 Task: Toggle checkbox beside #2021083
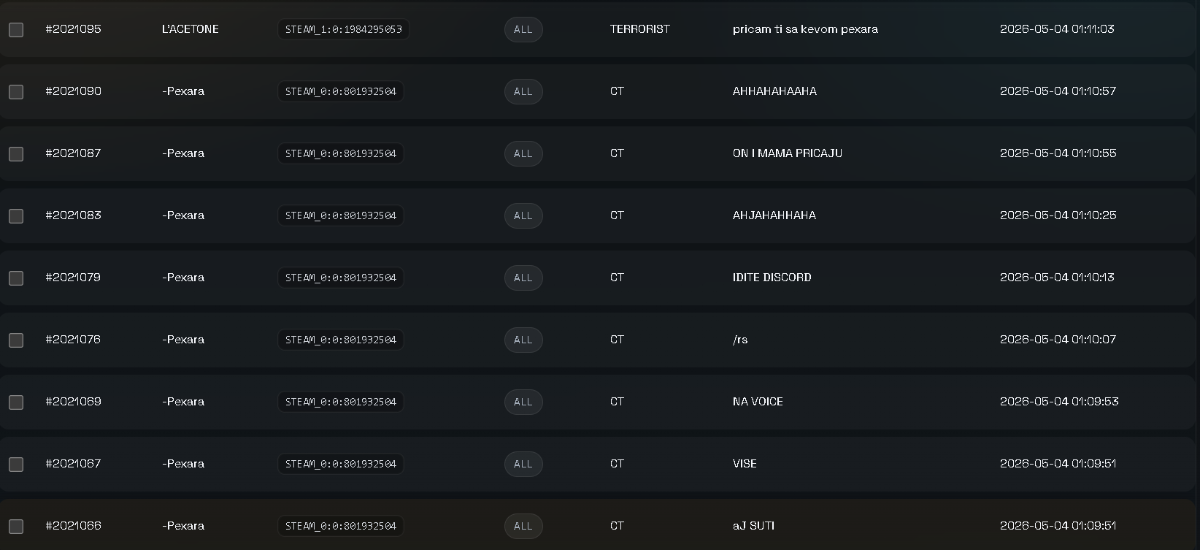point(16,216)
